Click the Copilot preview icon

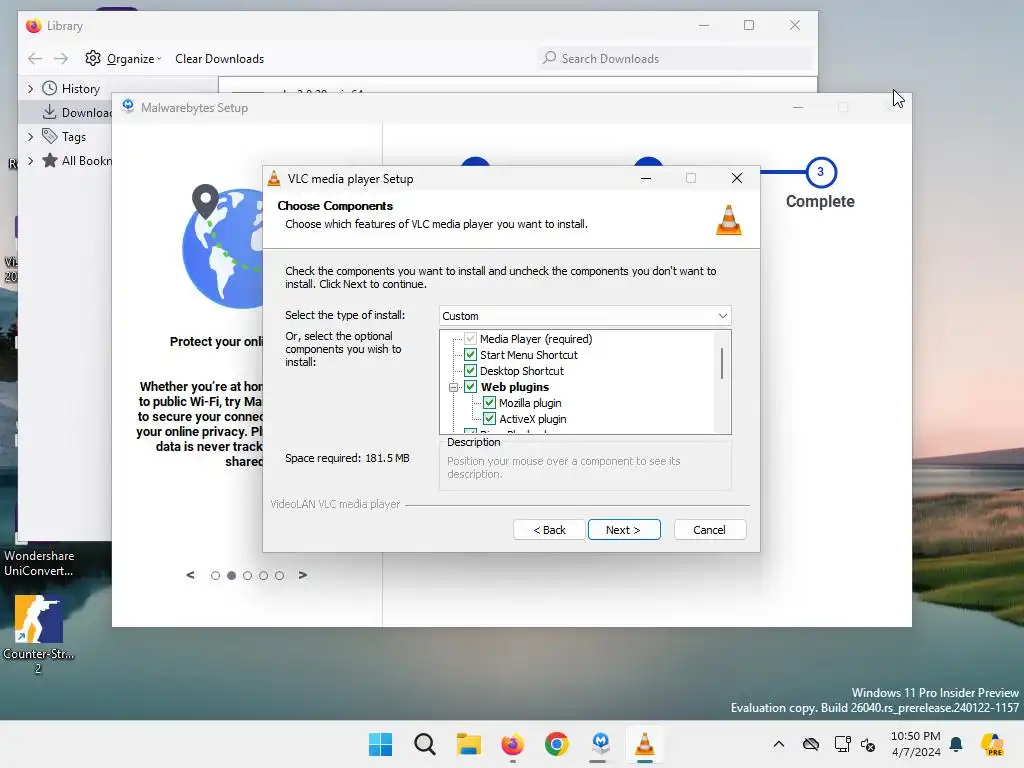pyautogui.click(x=992, y=744)
